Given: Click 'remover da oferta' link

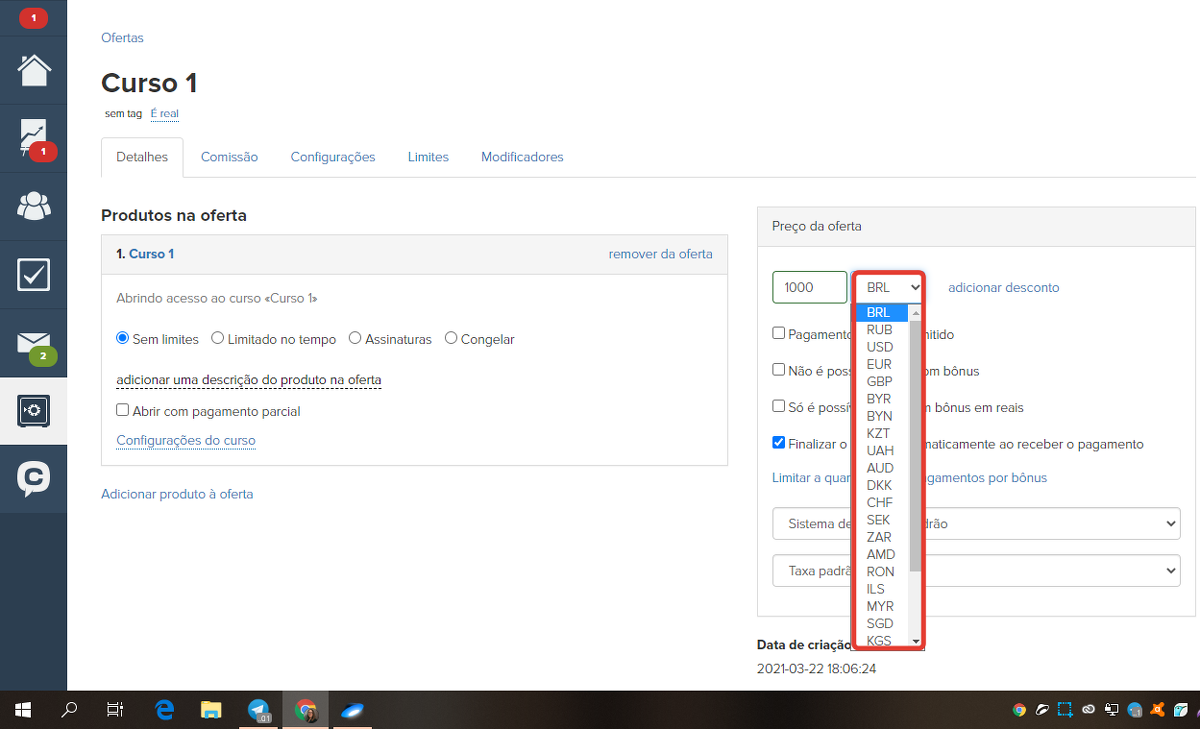Looking at the screenshot, I should pyautogui.click(x=660, y=254).
